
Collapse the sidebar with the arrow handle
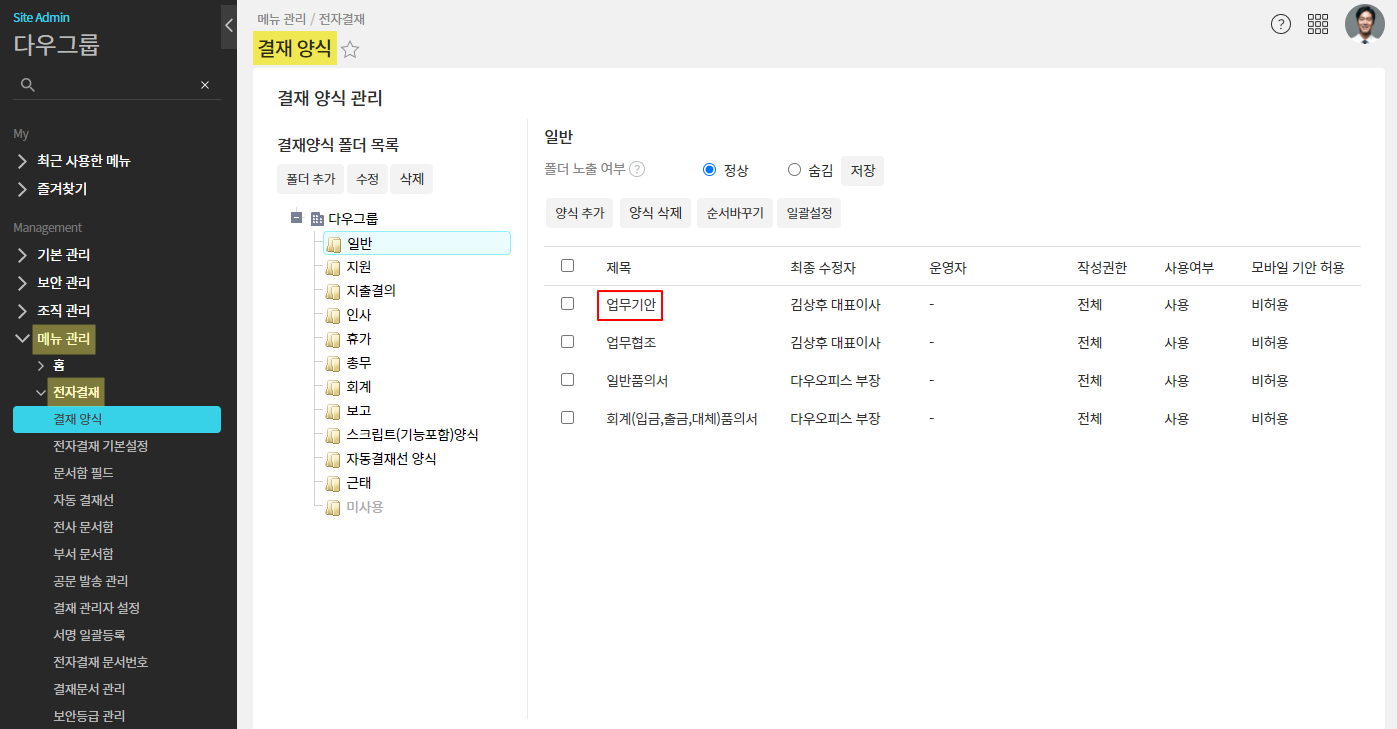[x=229, y=26]
